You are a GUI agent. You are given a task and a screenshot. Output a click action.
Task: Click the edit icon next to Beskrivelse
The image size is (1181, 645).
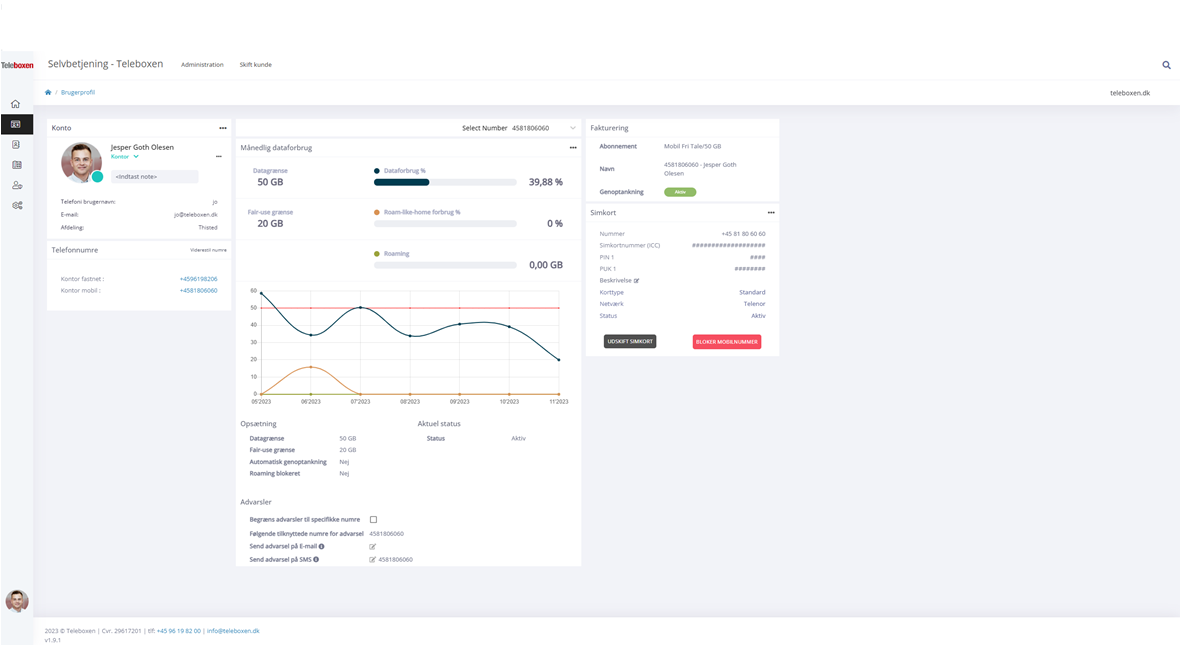tap(636, 281)
